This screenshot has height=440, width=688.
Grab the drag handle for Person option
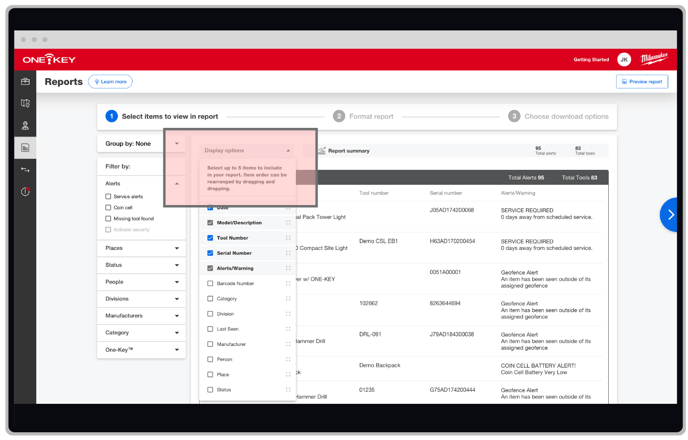288,359
